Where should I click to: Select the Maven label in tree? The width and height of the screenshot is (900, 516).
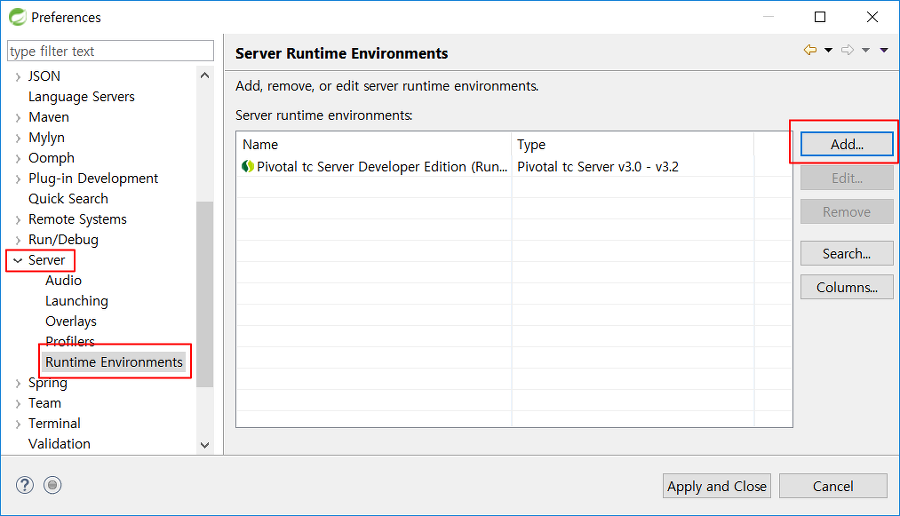[49, 117]
